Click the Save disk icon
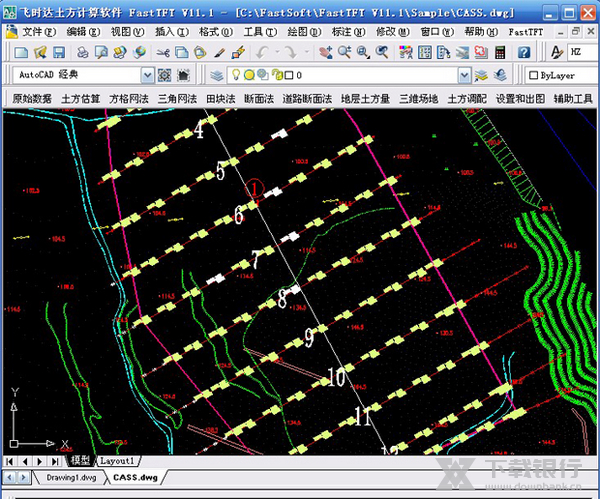 58,52
